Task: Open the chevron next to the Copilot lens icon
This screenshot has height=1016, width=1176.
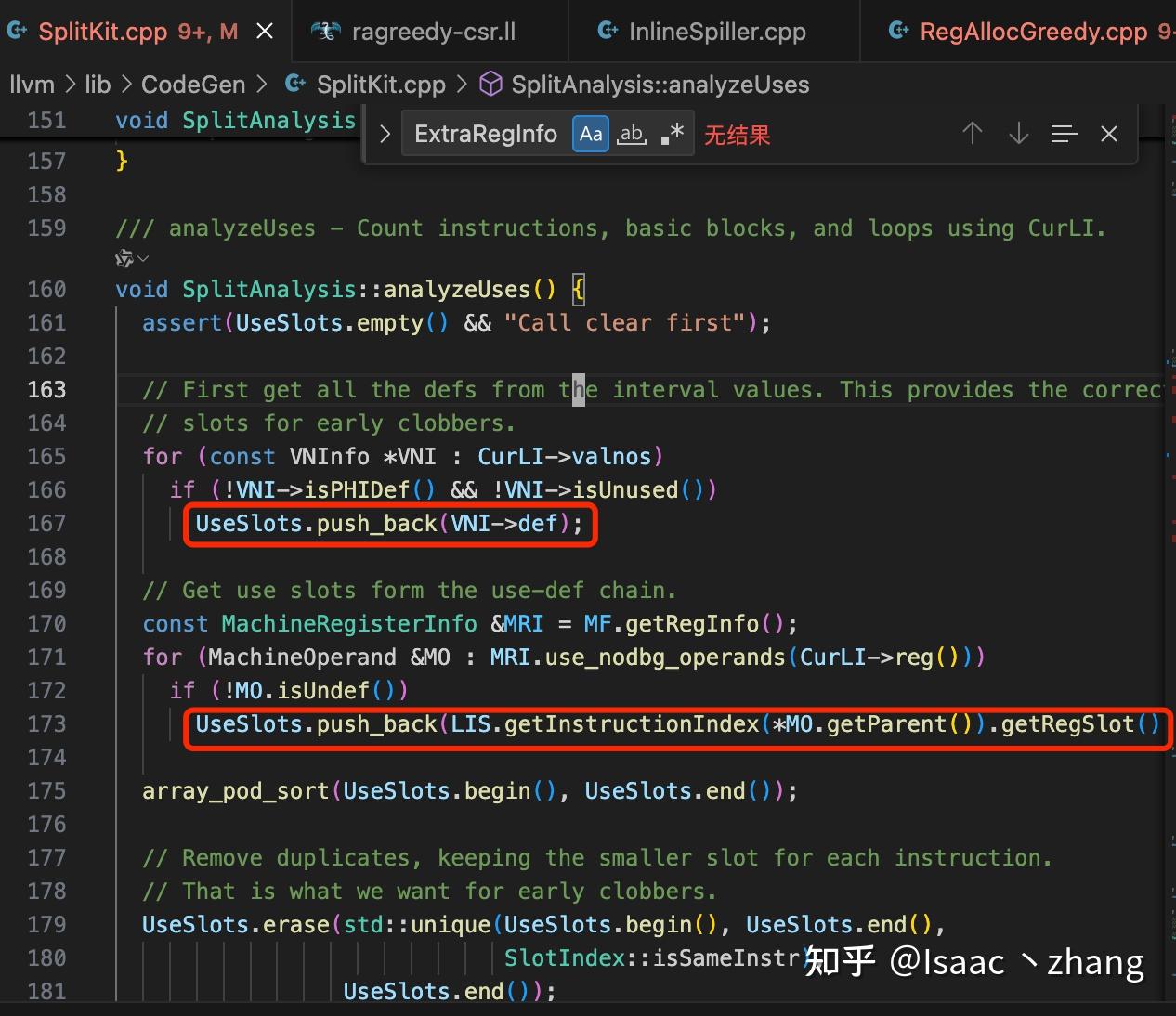Action: point(141,259)
